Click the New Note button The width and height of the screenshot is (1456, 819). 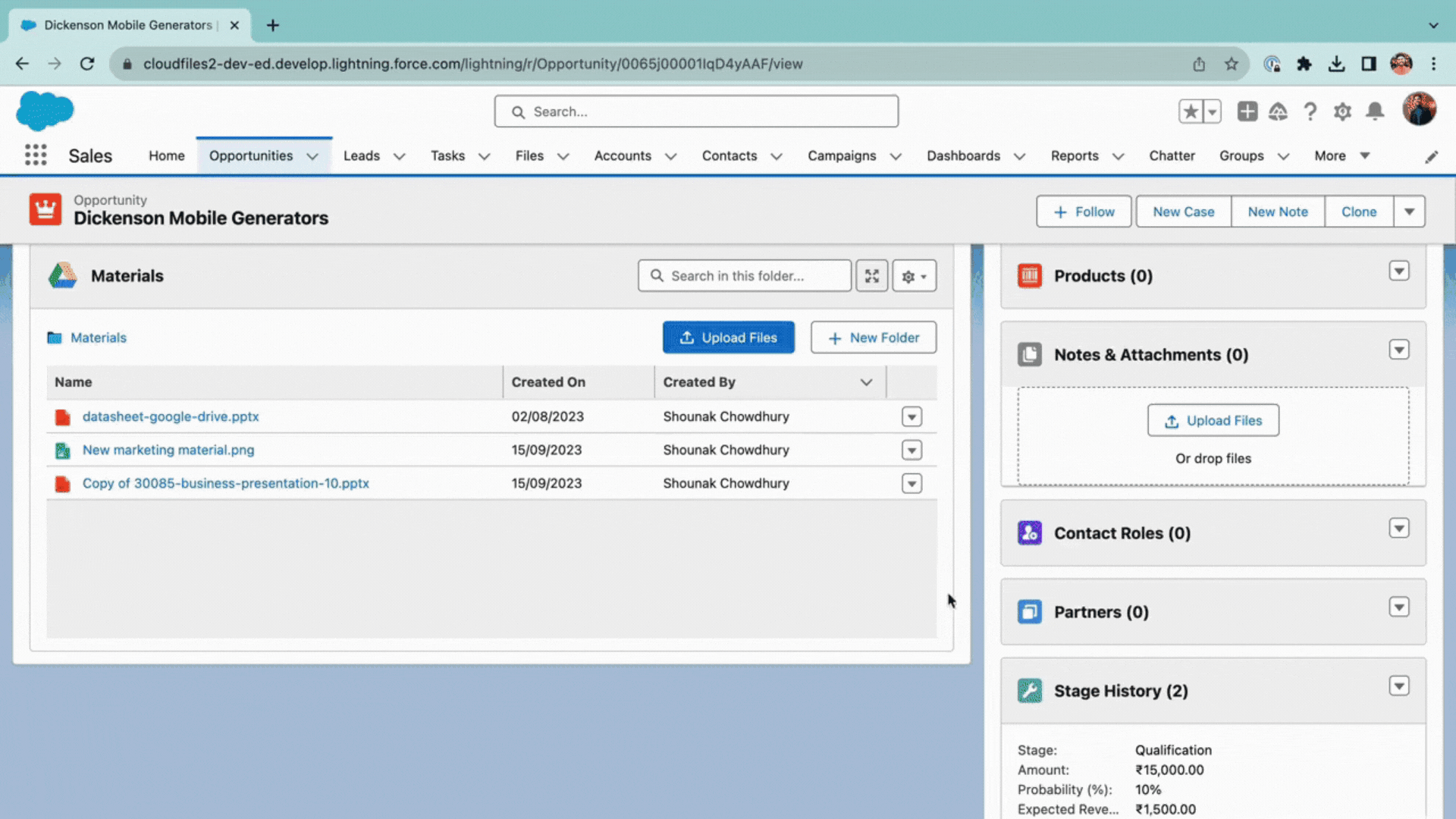point(1278,211)
